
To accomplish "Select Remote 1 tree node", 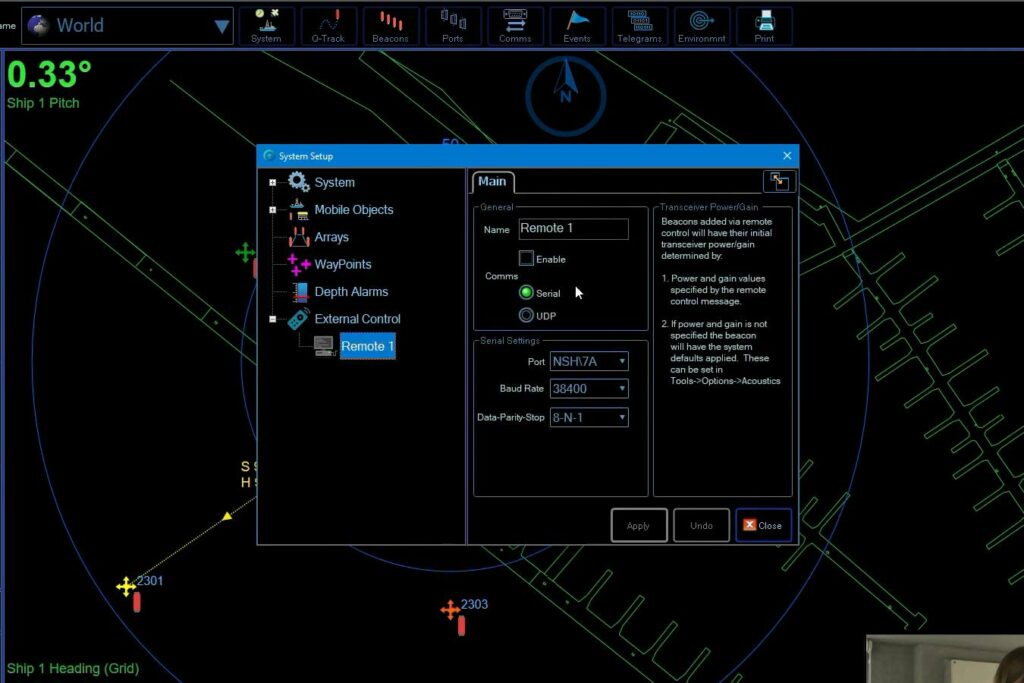I will pyautogui.click(x=368, y=346).
